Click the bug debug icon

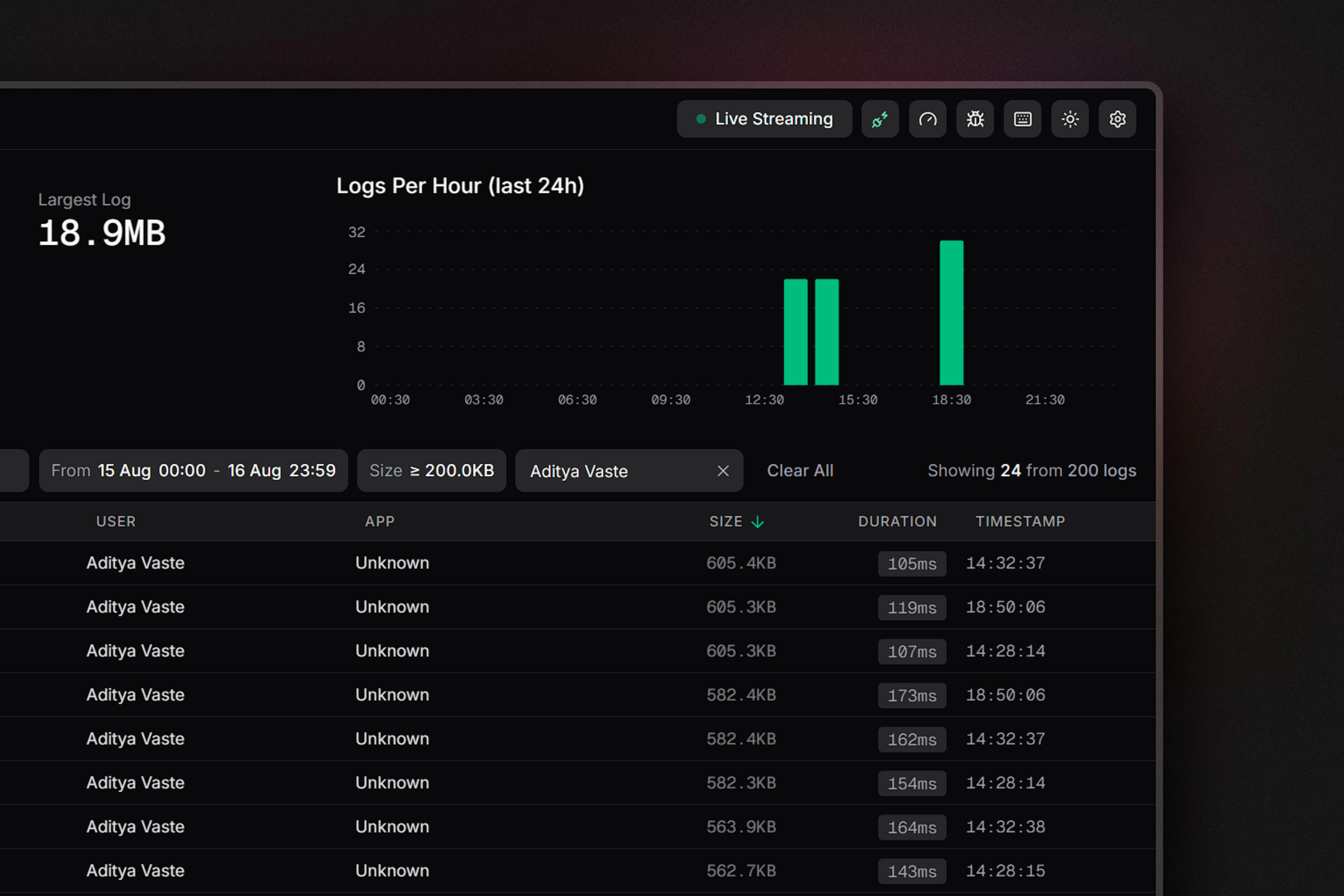pos(975,119)
